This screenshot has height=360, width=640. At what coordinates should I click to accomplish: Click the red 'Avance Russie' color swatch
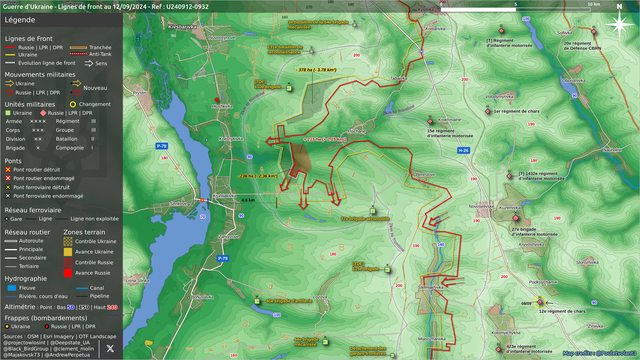(68, 273)
